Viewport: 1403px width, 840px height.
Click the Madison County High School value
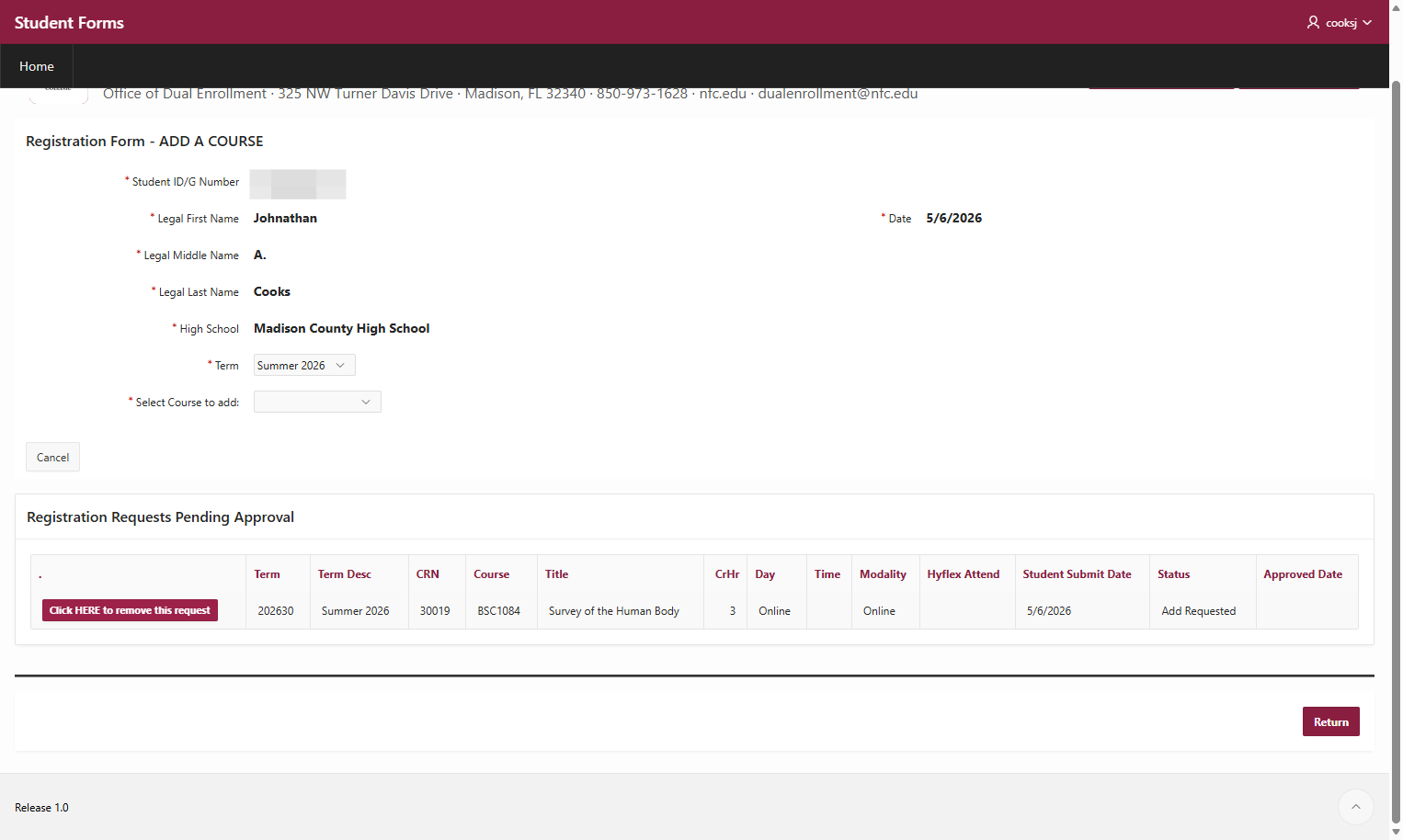tap(342, 328)
